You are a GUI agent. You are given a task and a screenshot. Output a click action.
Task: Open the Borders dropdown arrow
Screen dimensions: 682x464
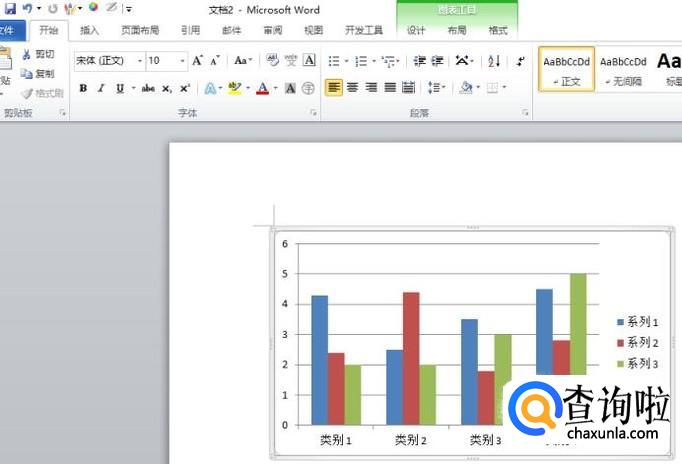[505, 87]
